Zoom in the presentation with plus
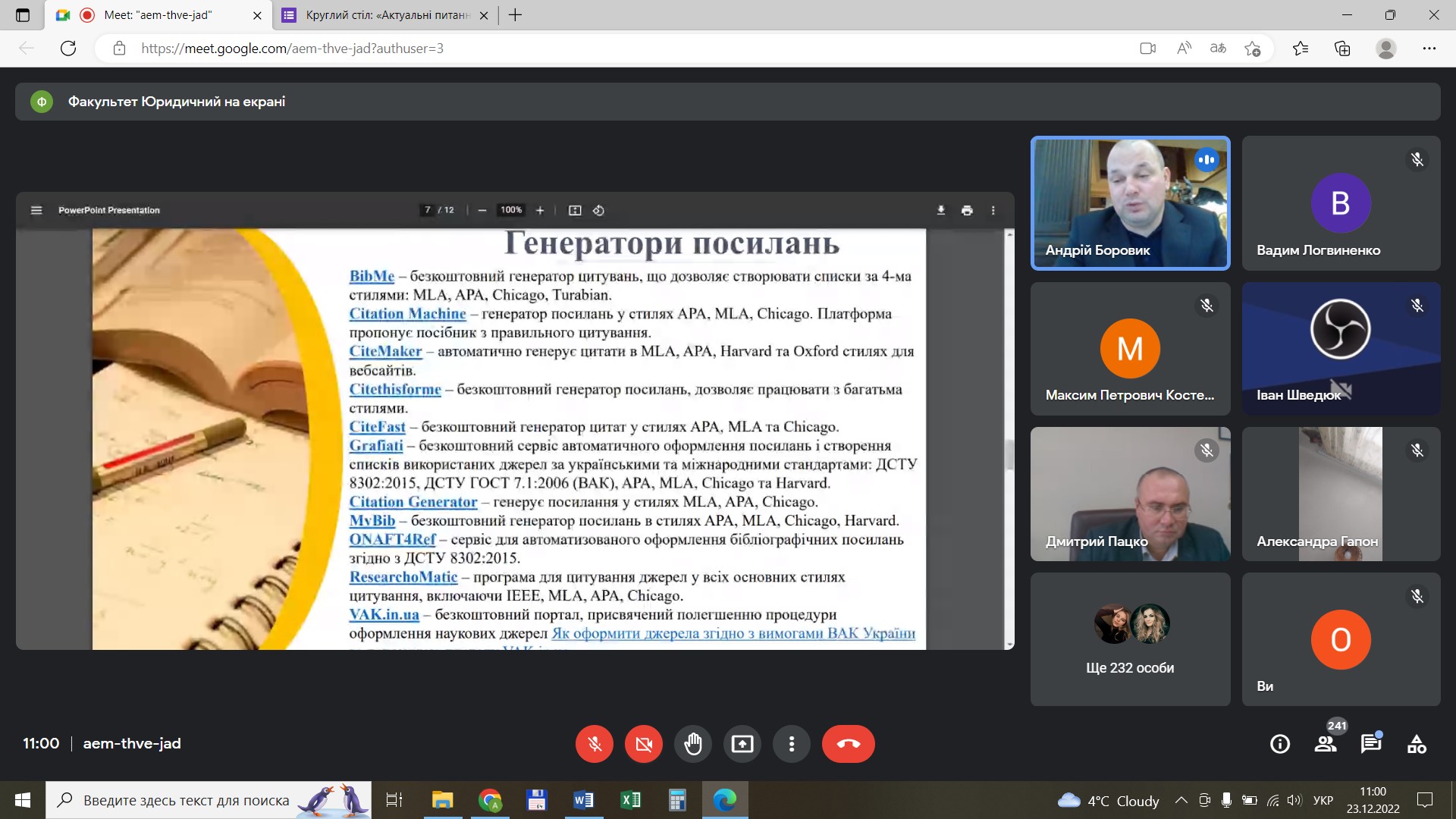The image size is (1456, 819). (x=540, y=210)
